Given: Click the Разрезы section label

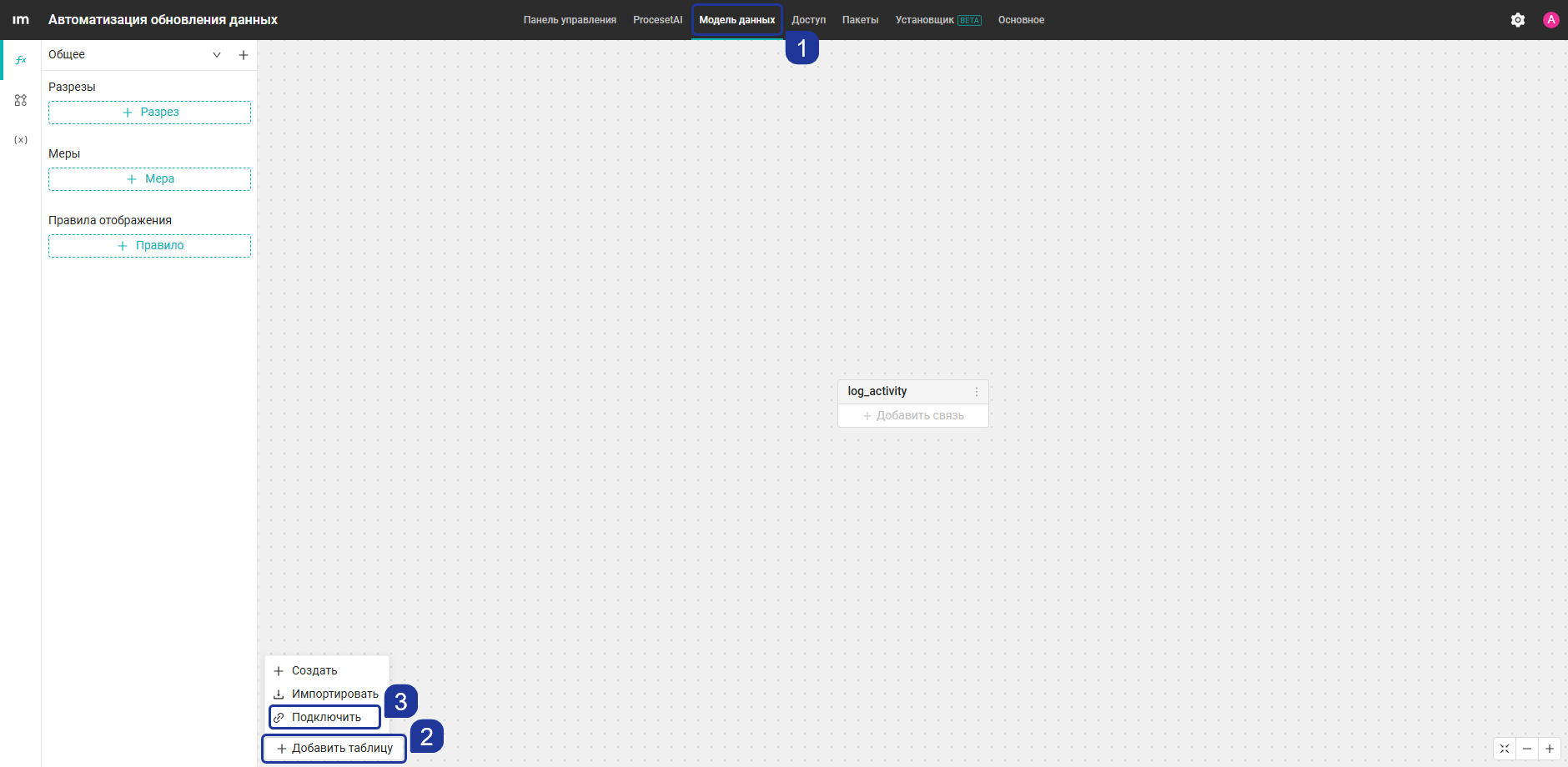Looking at the screenshot, I should tap(72, 87).
